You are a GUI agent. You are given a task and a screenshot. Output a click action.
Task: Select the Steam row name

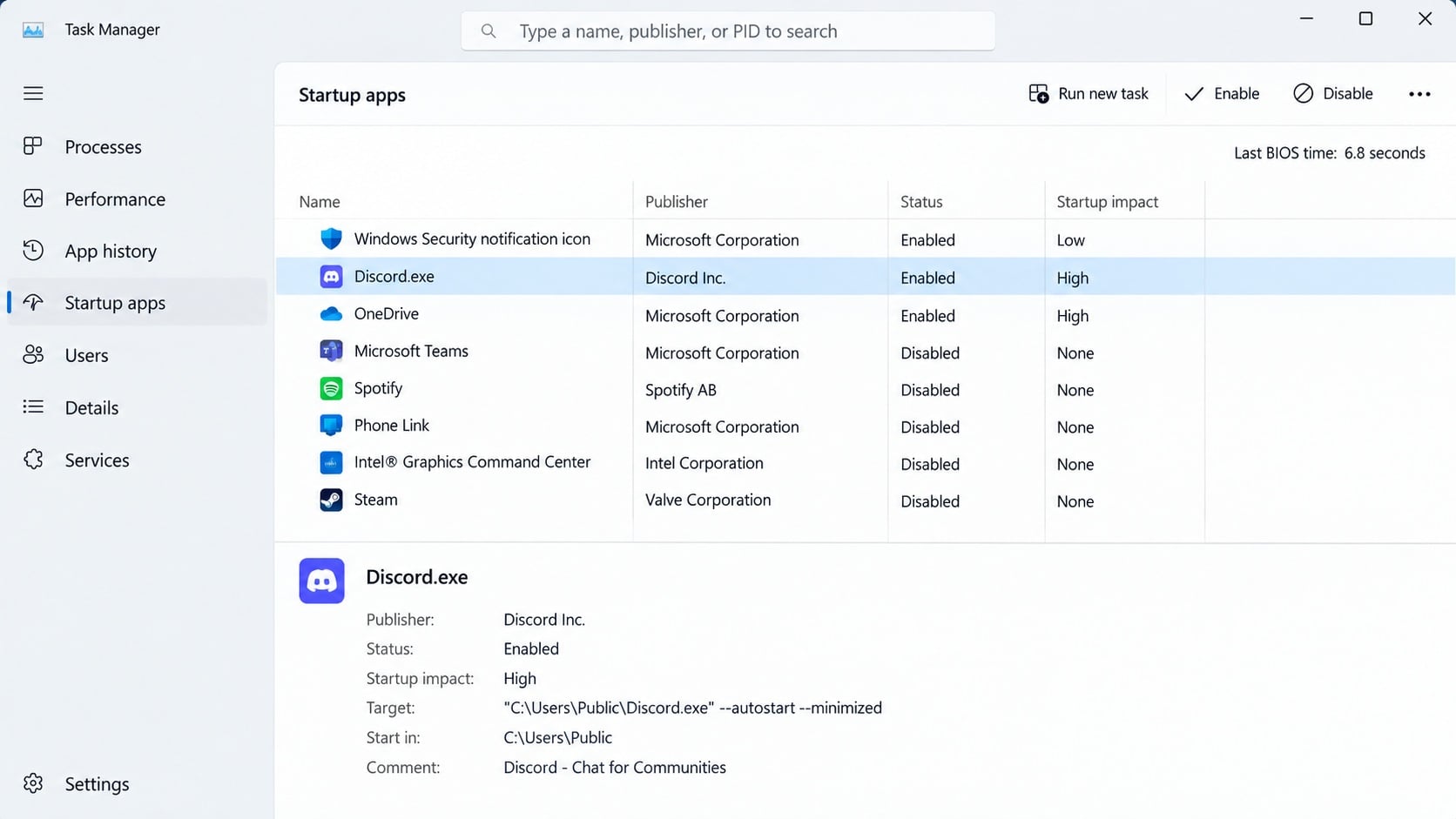tap(375, 500)
